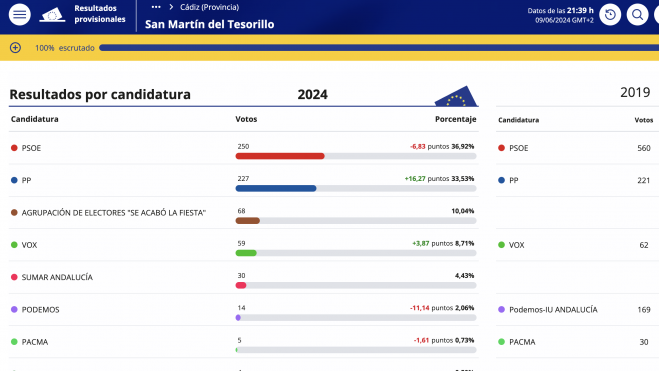Select the 2019 results heading
Image resolution: width=659 pixels, height=371 pixels.
(x=635, y=92)
